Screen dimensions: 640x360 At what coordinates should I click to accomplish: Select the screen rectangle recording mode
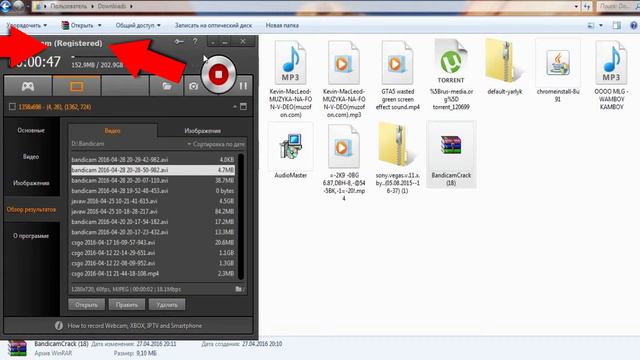[76, 86]
